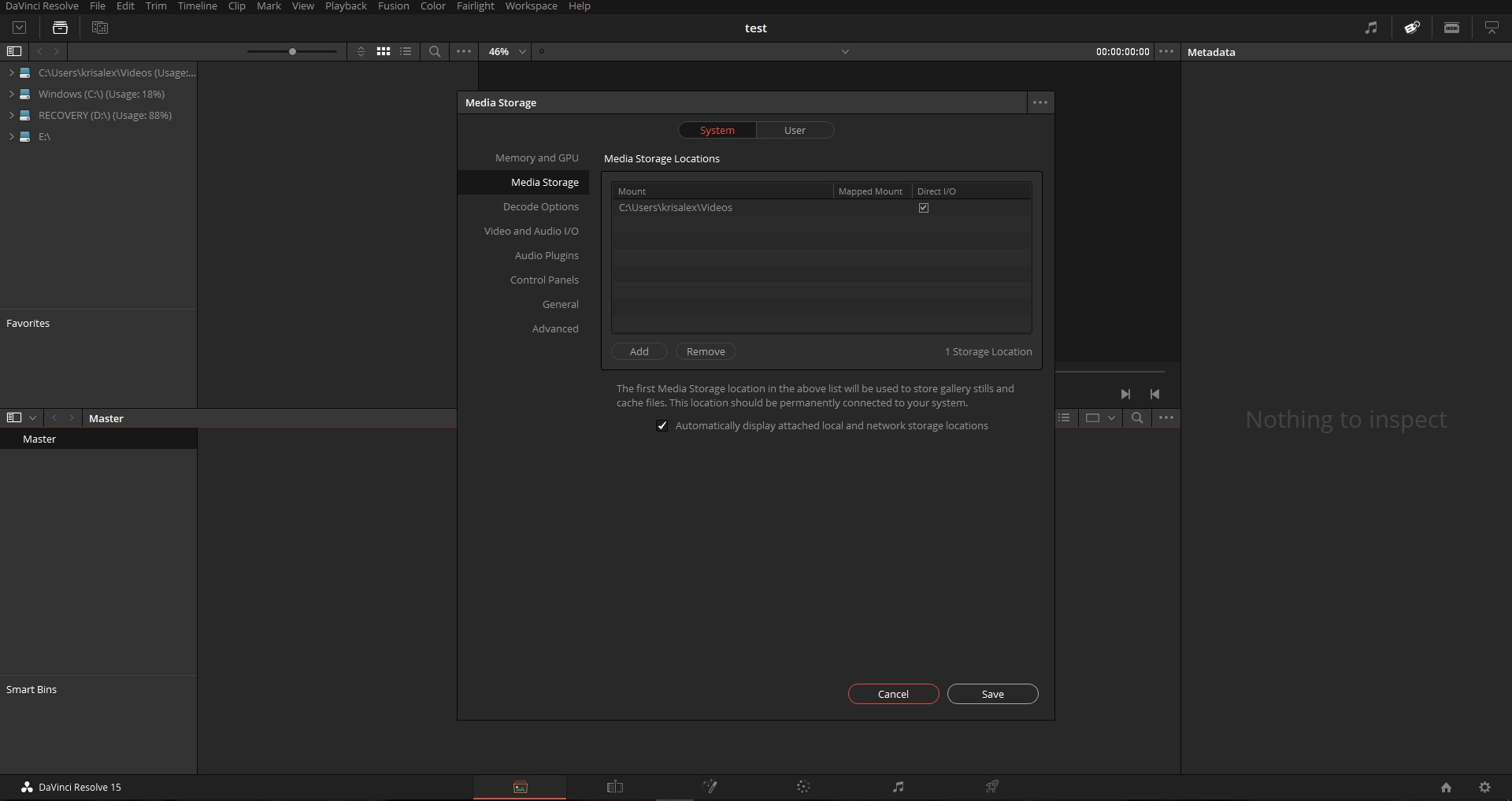The image size is (1512, 801).
Task: Toggle the Metadata panel icon in the top toolbar
Action: (x=1412, y=28)
